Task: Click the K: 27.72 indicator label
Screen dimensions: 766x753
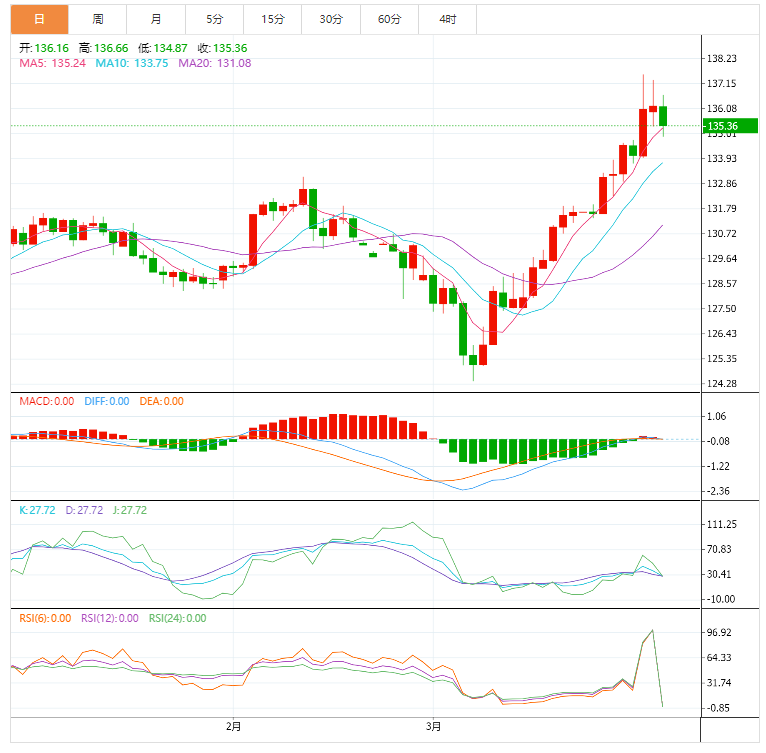Action: 37,510
